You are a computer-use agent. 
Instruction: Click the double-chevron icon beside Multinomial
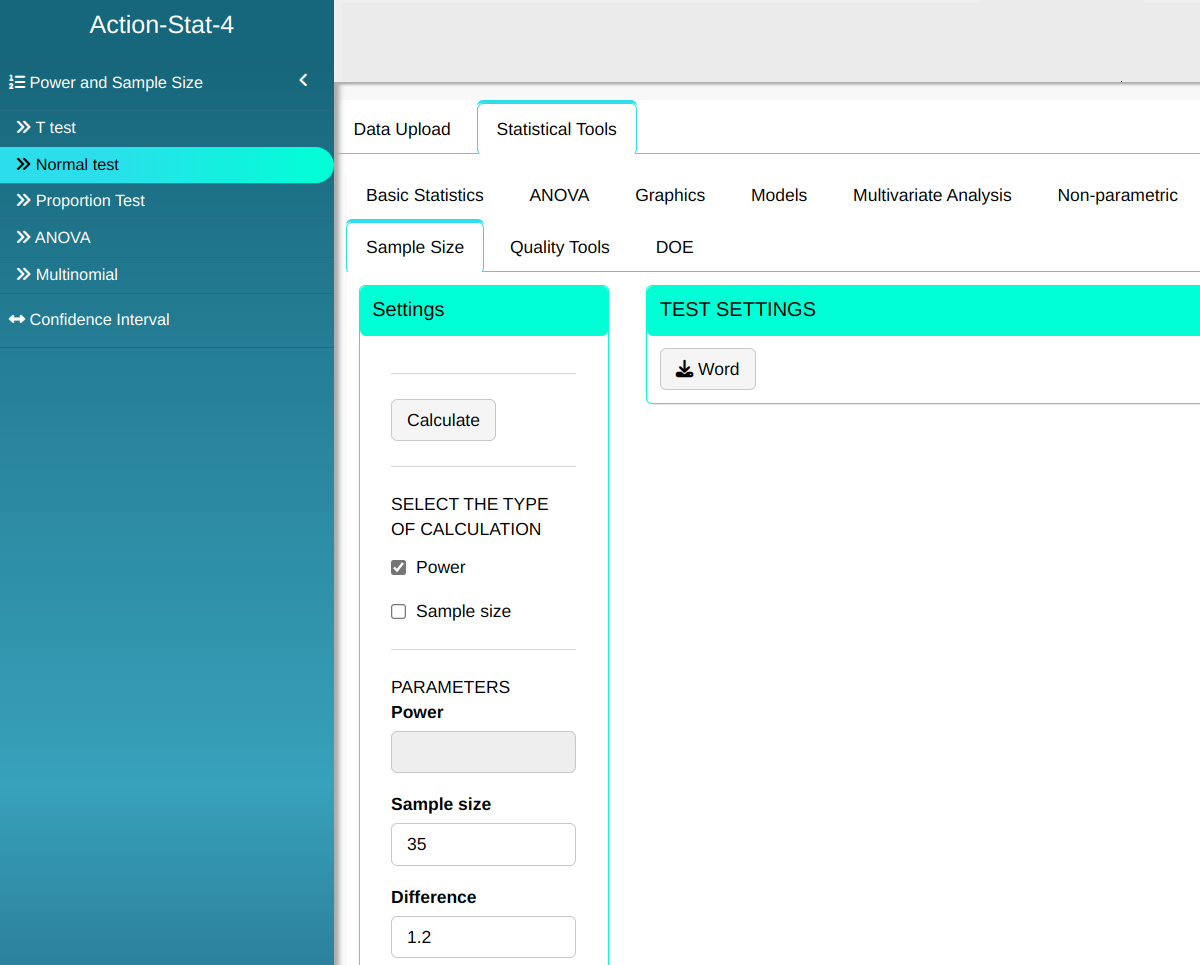[x=23, y=274]
